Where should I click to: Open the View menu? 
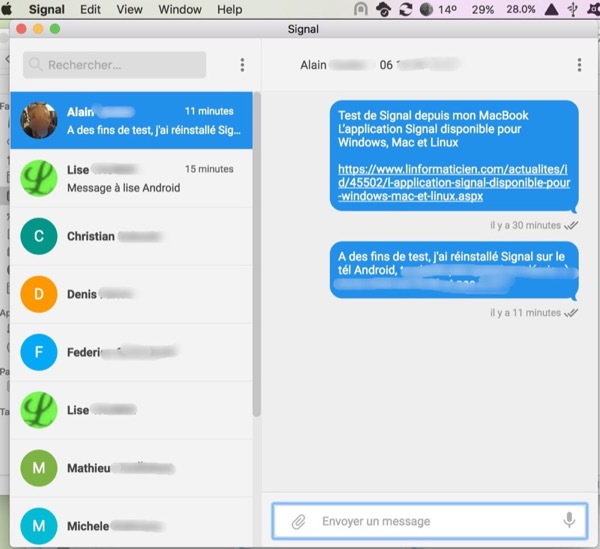tap(129, 9)
